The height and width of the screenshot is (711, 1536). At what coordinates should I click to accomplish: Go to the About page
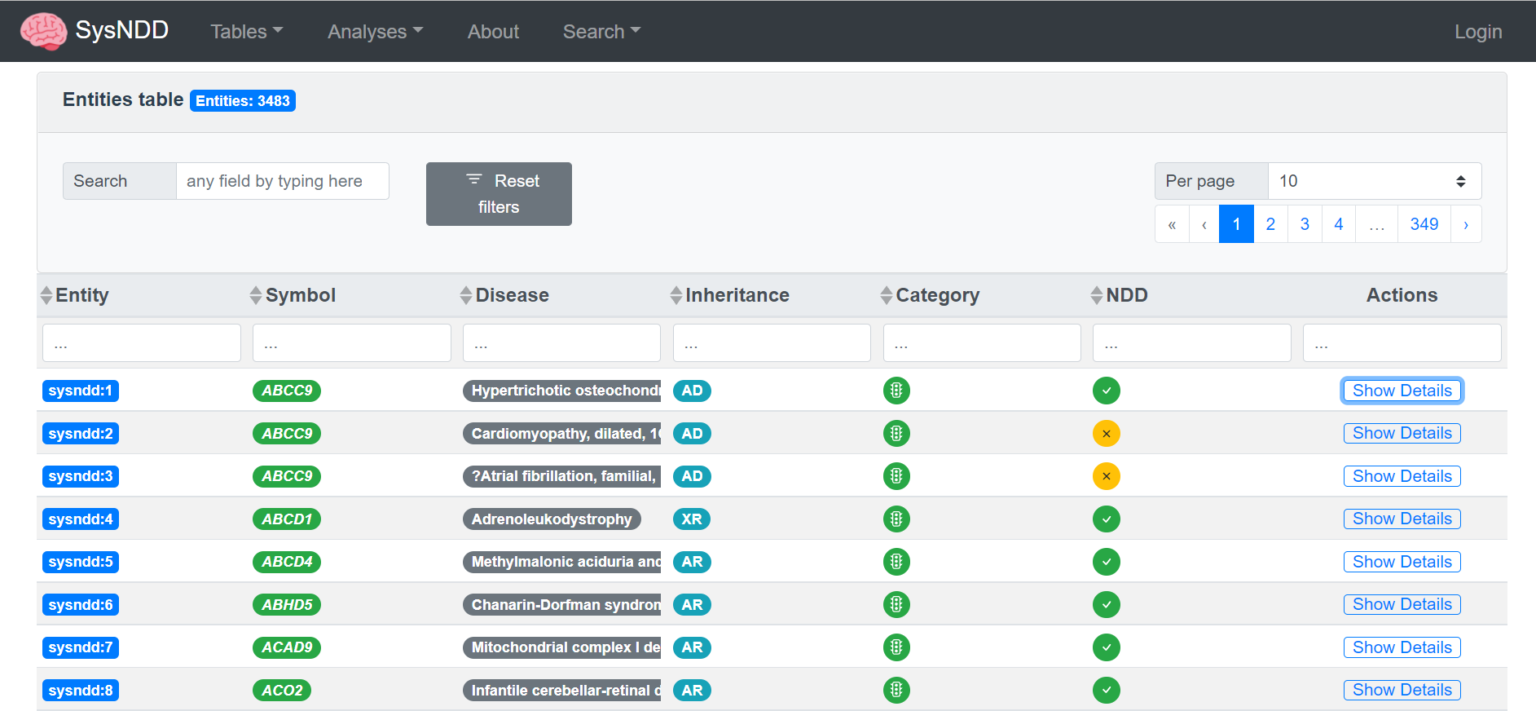(x=493, y=32)
